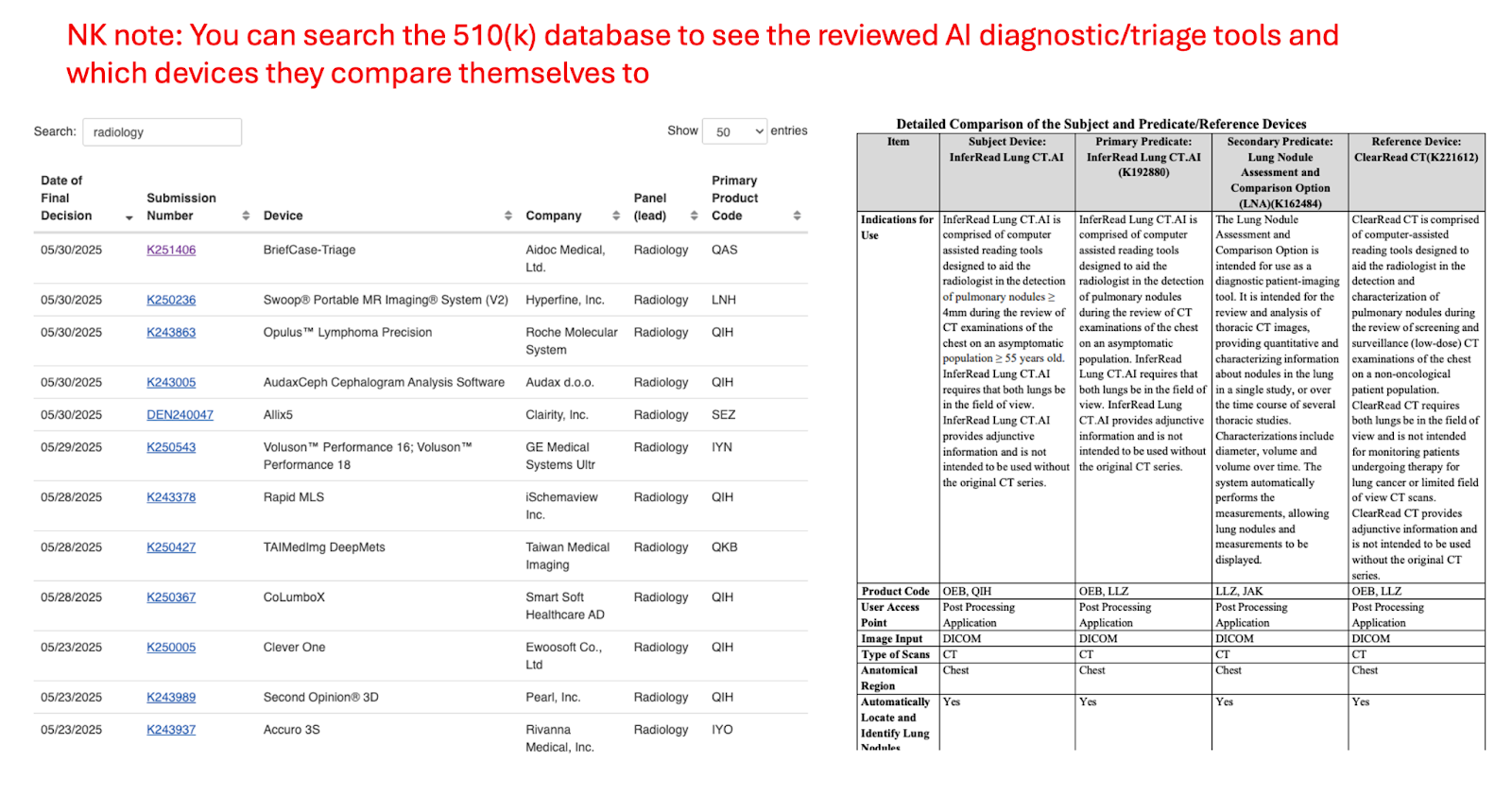Open submission link K243378
1512x797 pixels.
171,496
